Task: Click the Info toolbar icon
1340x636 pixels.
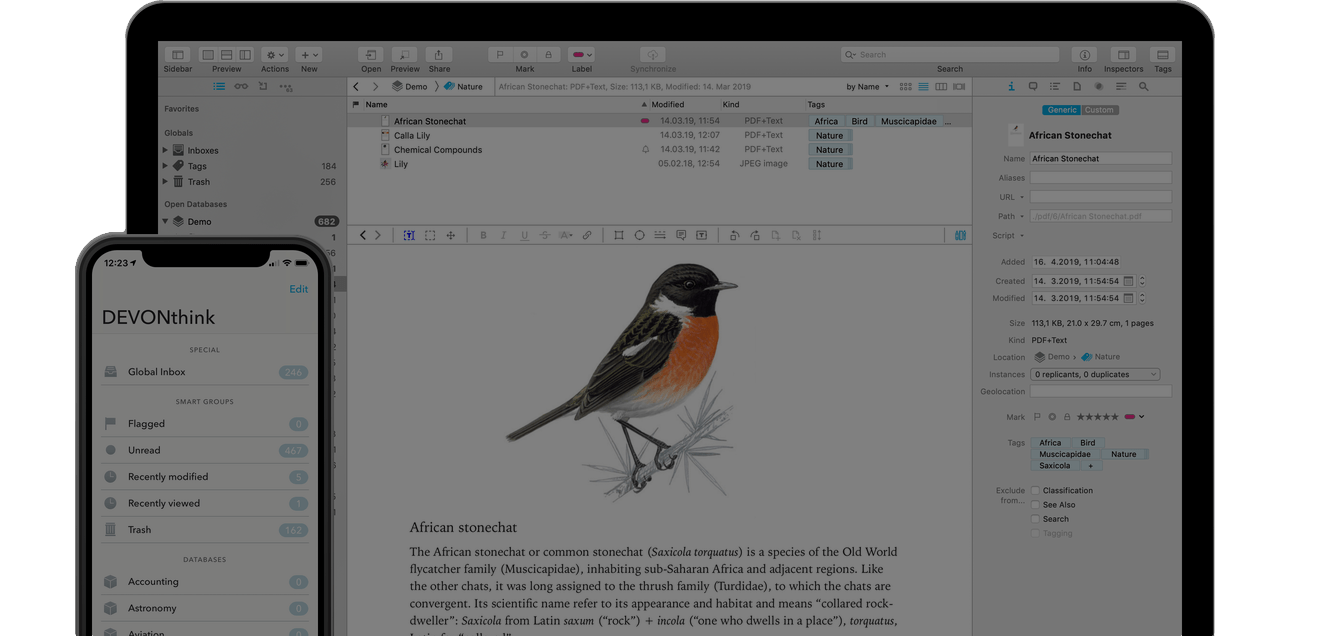Action: coord(1084,55)
